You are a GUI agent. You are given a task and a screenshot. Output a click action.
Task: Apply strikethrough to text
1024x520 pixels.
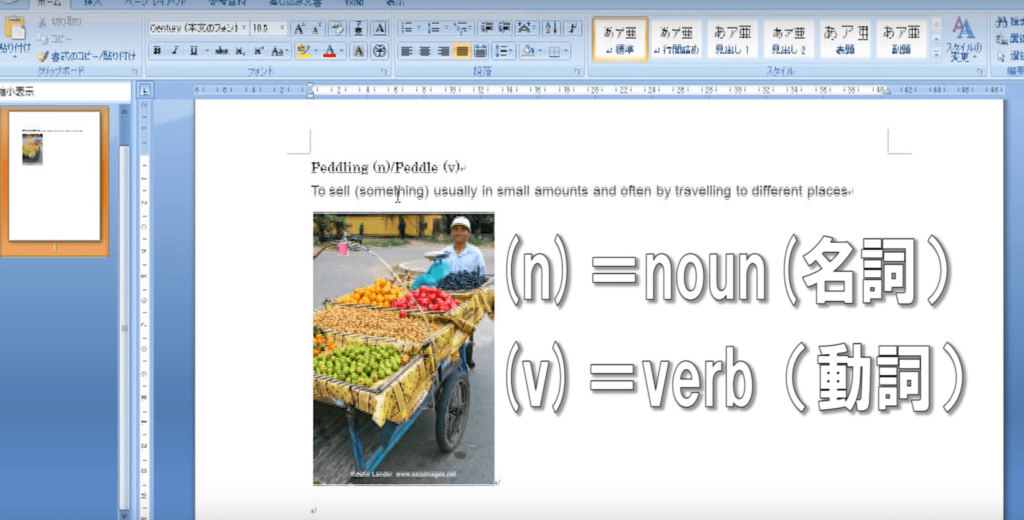point(221,51)
